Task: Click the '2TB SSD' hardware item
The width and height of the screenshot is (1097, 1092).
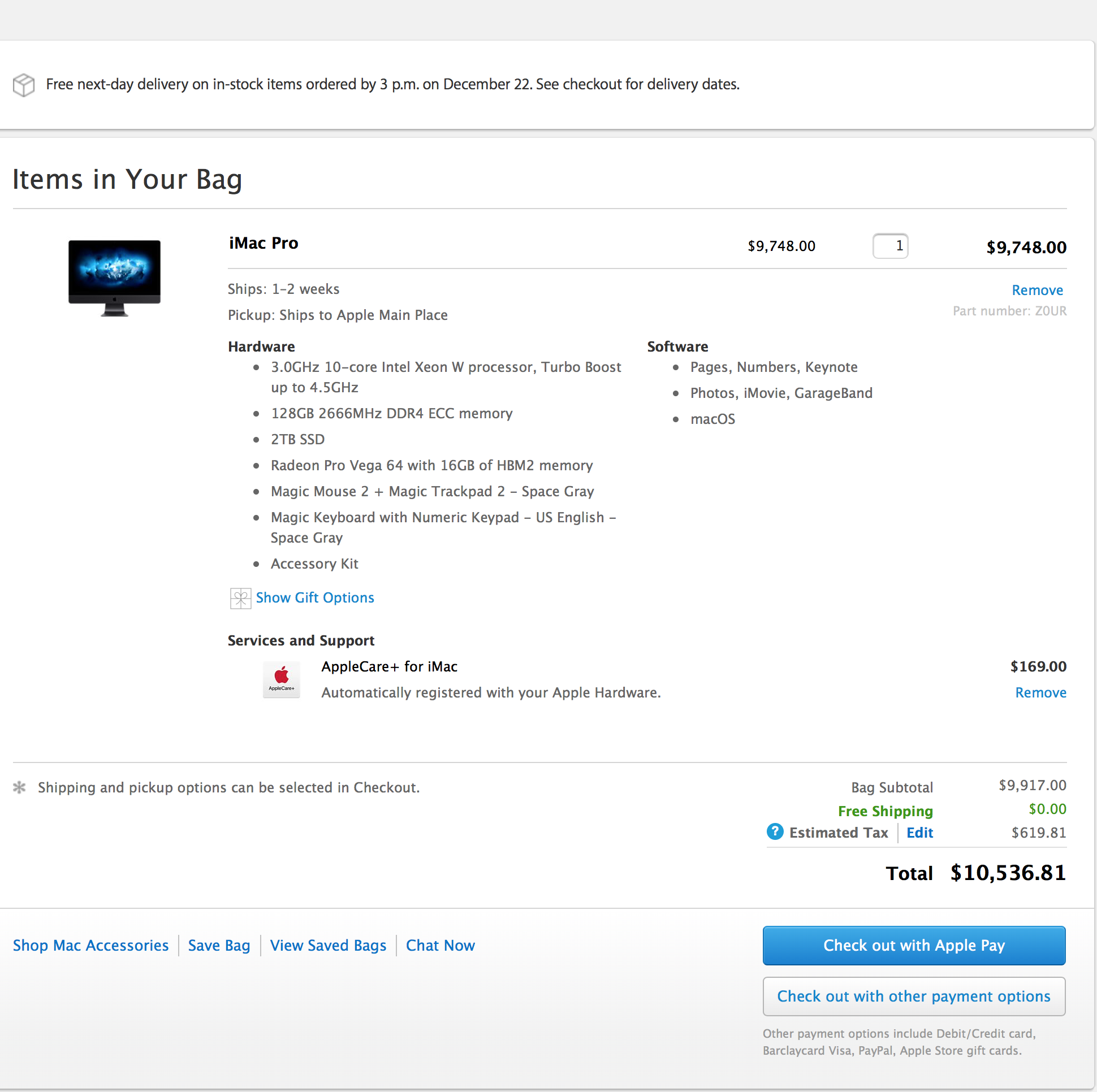Action: pos(297,439)
